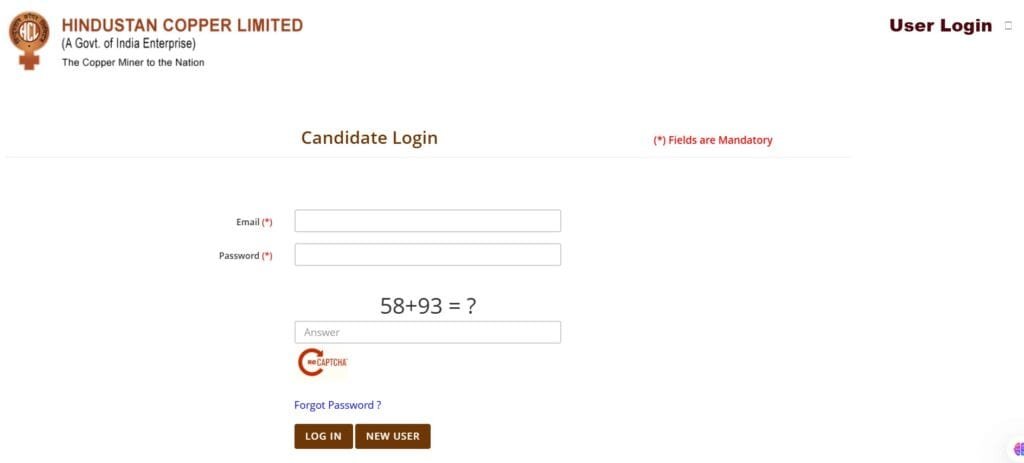Refresh the captcha using reCAPTCHA icon
Screen dimensions: 1024x463
point(311,362)
